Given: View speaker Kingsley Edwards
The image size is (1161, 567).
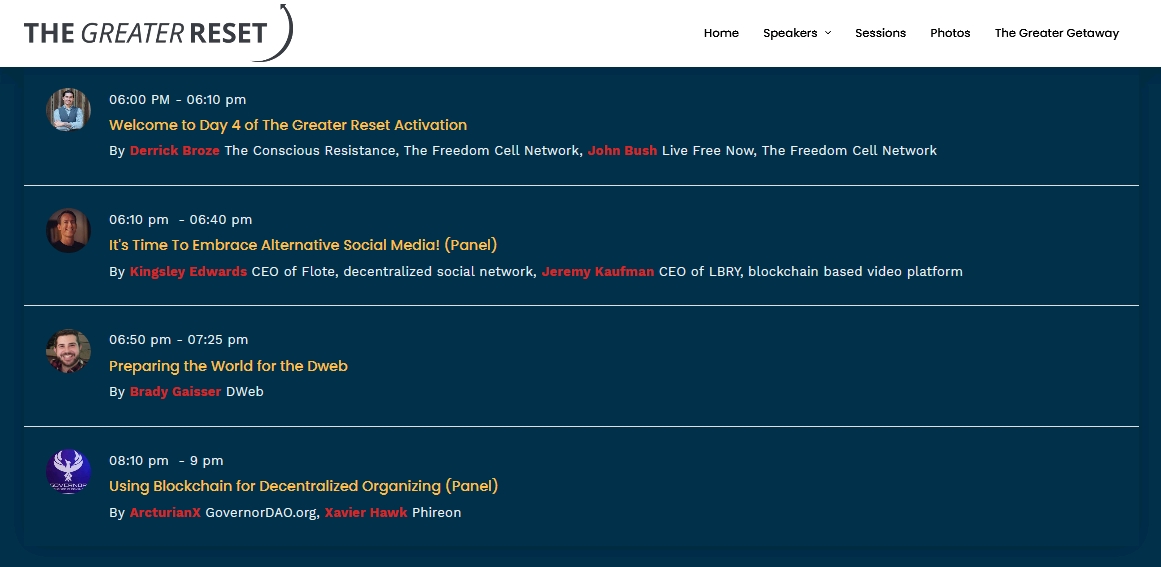Looking at the screenshot, I should (188, 272).
